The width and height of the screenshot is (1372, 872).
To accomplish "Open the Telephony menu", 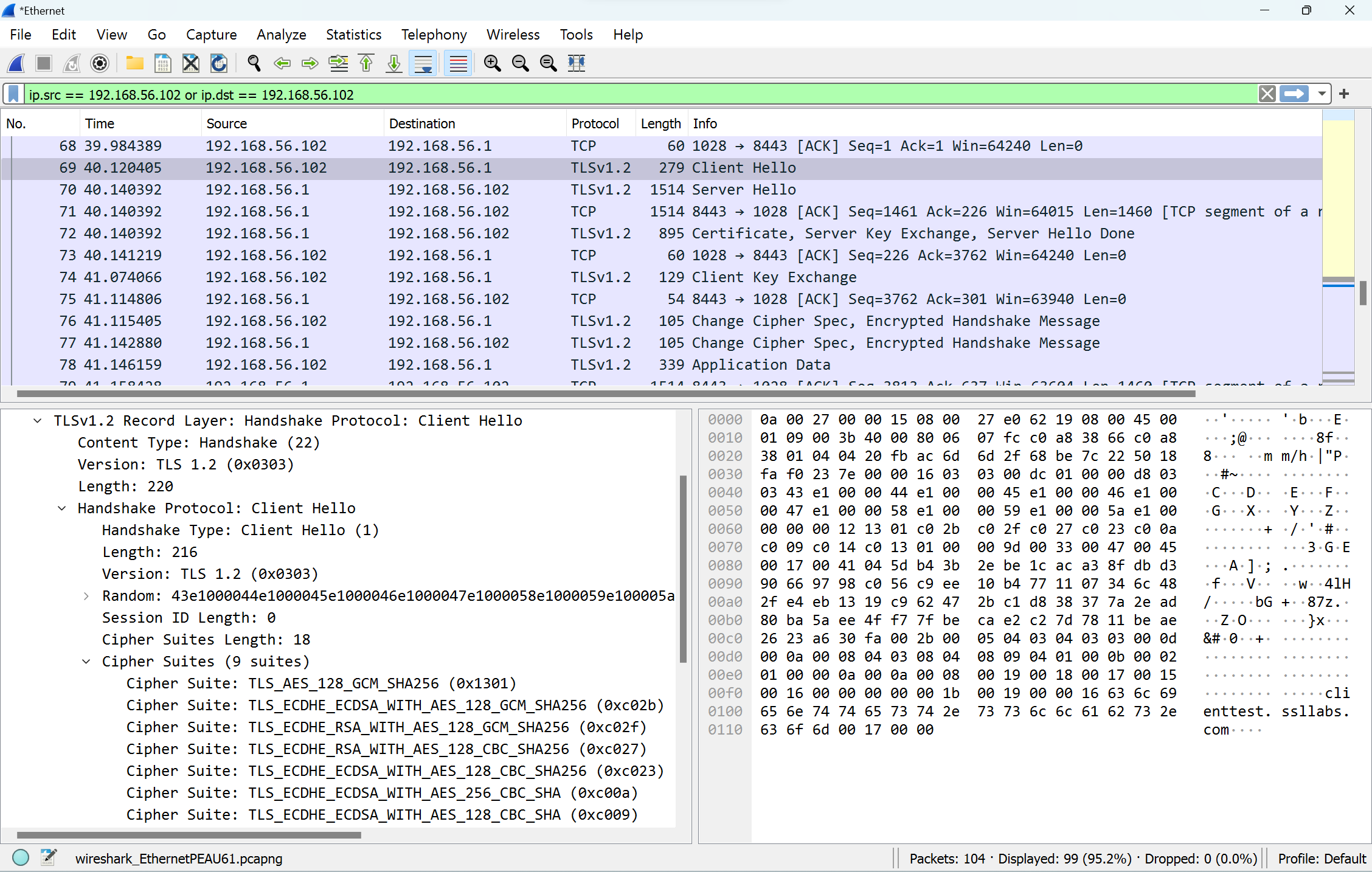I will 434,35.
